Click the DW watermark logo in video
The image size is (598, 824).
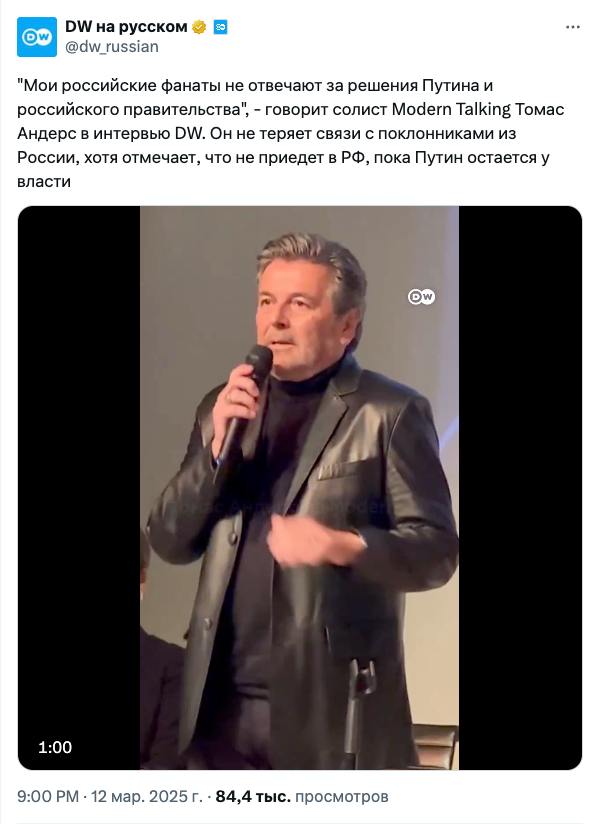click(421, 297)
